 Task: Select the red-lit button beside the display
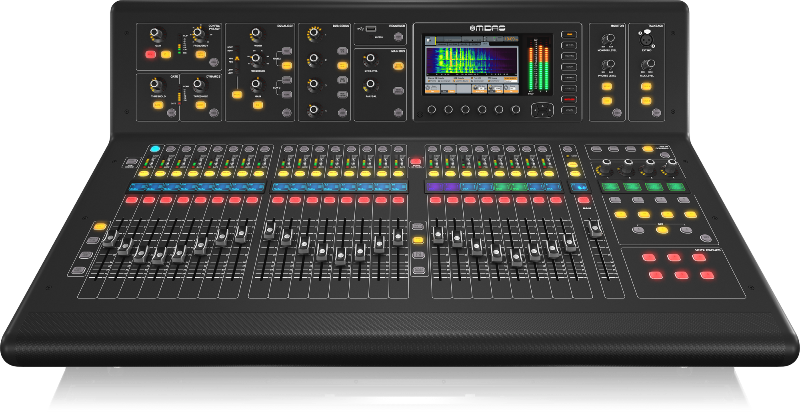click(x=569, y=99)
